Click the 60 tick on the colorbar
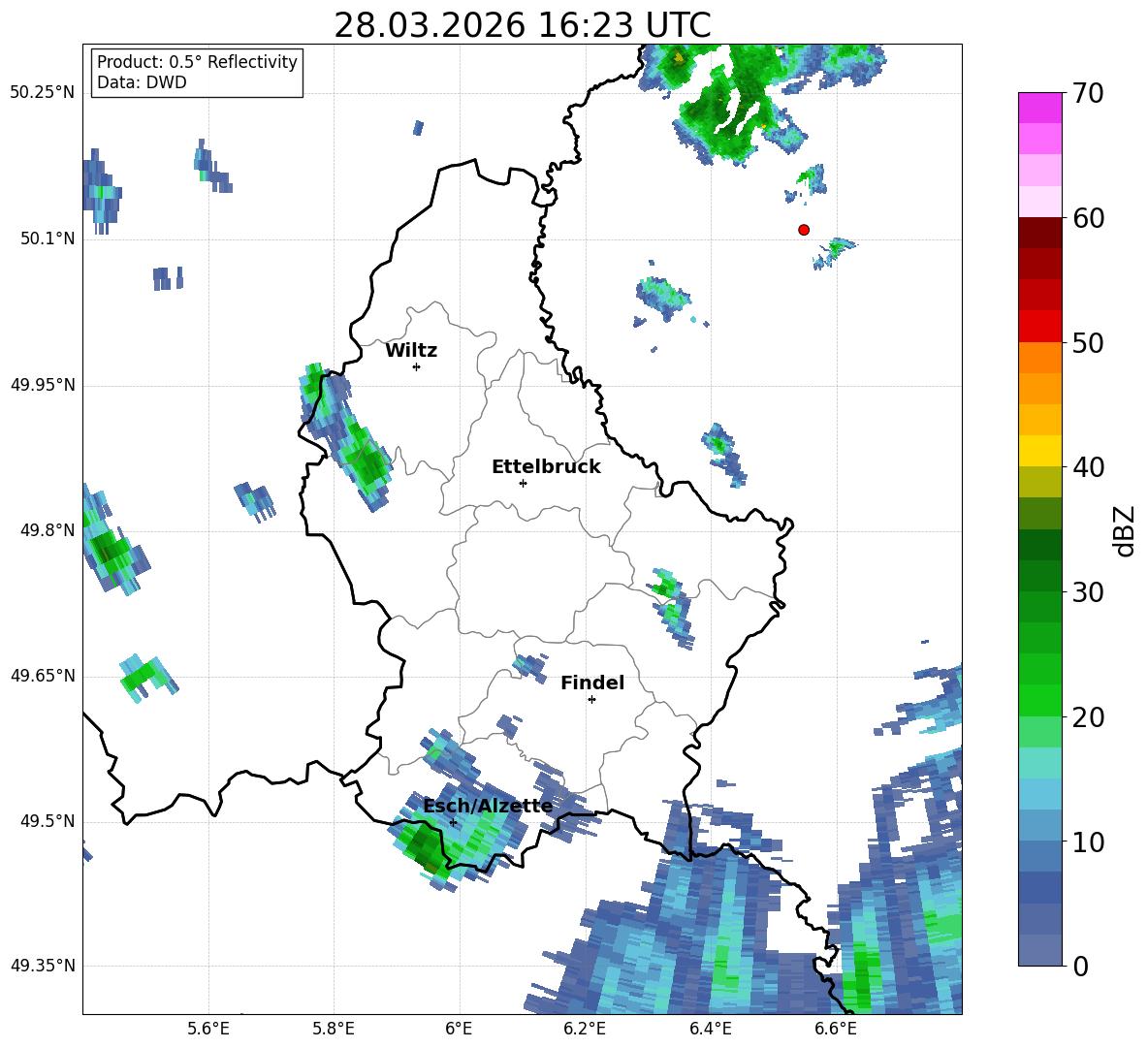 pos(1088,218)
